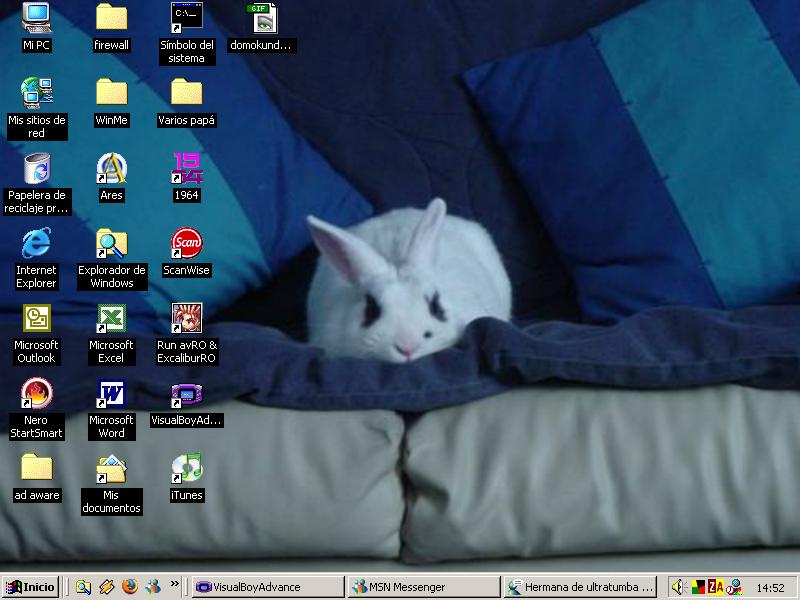
Task: Select the Papelera de reciclaje icon
Action: [37, 168]
